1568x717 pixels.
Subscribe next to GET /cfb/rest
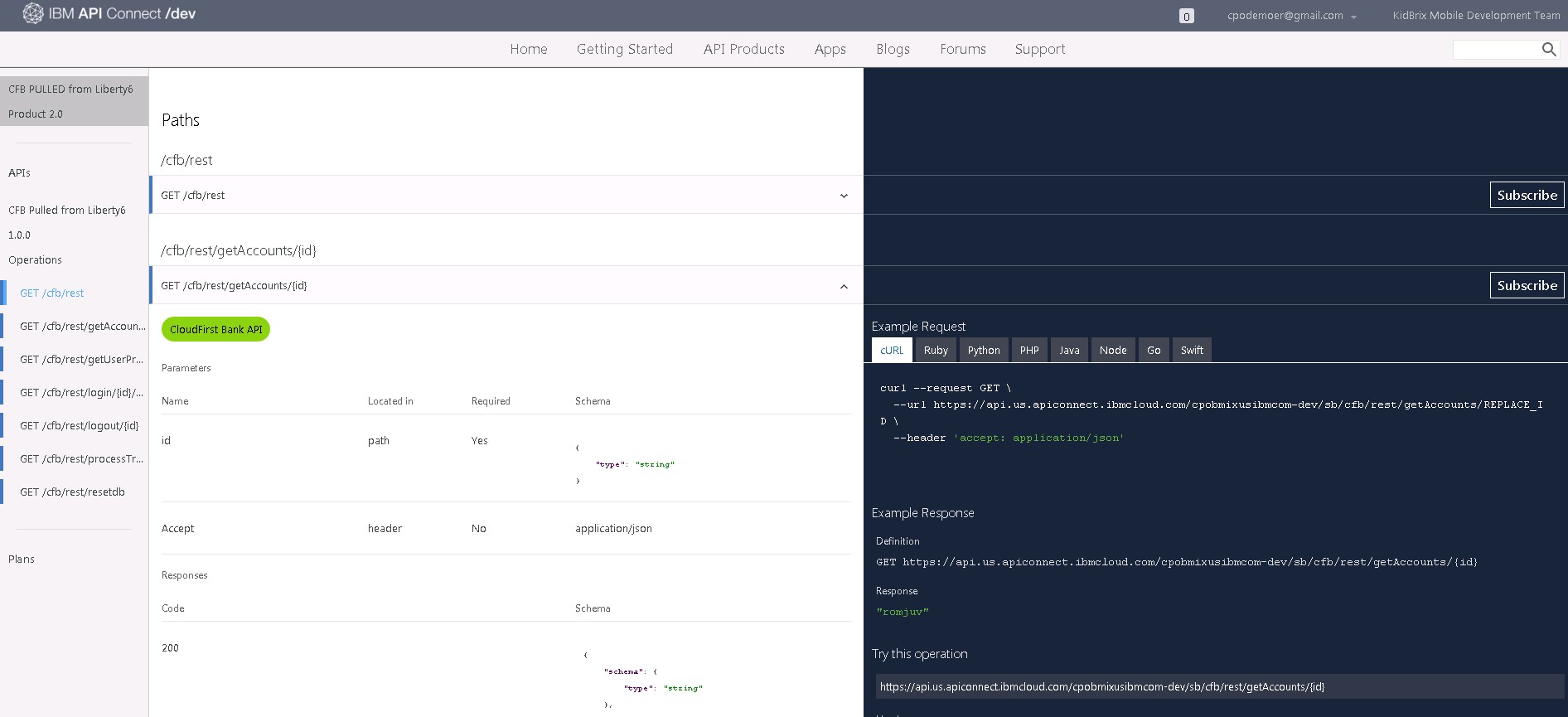point(1527,195)
